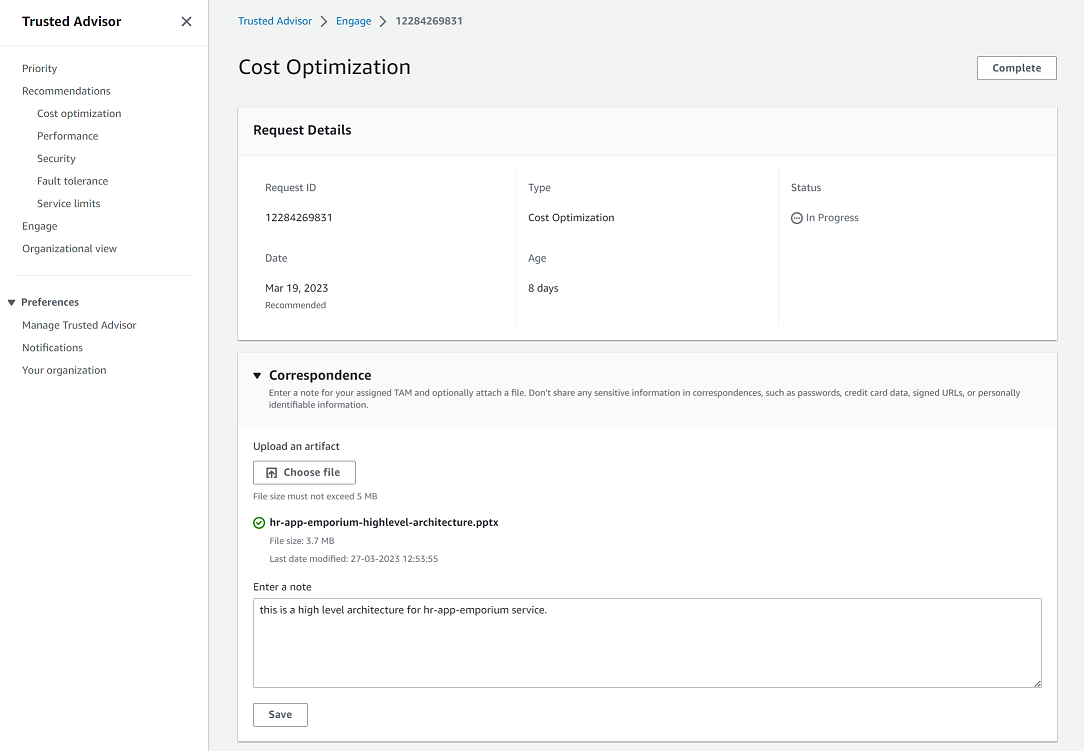Click the Cost Optimization page title
This screenshot has width=1084, height=751.
pos(324,67)
